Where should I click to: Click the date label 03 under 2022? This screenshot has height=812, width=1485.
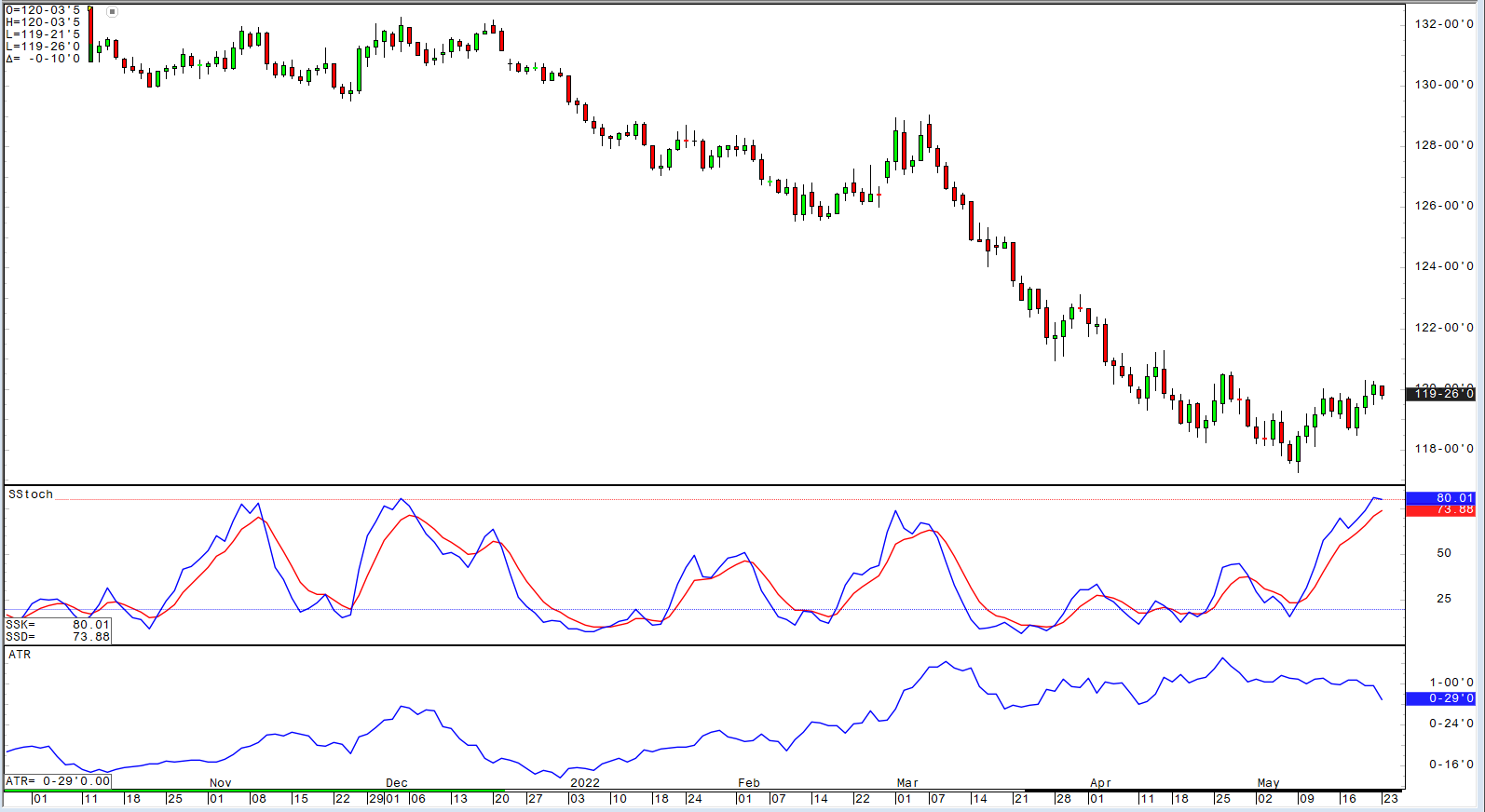click(578, 799)
